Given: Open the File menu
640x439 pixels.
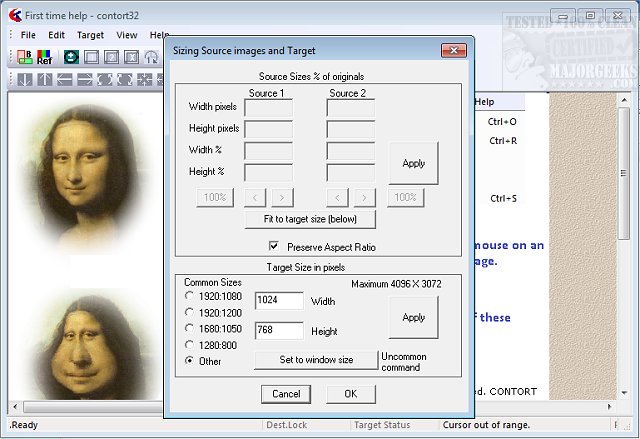Looking at the screenshot, I should pyautogui.click(x=28, y=35).
